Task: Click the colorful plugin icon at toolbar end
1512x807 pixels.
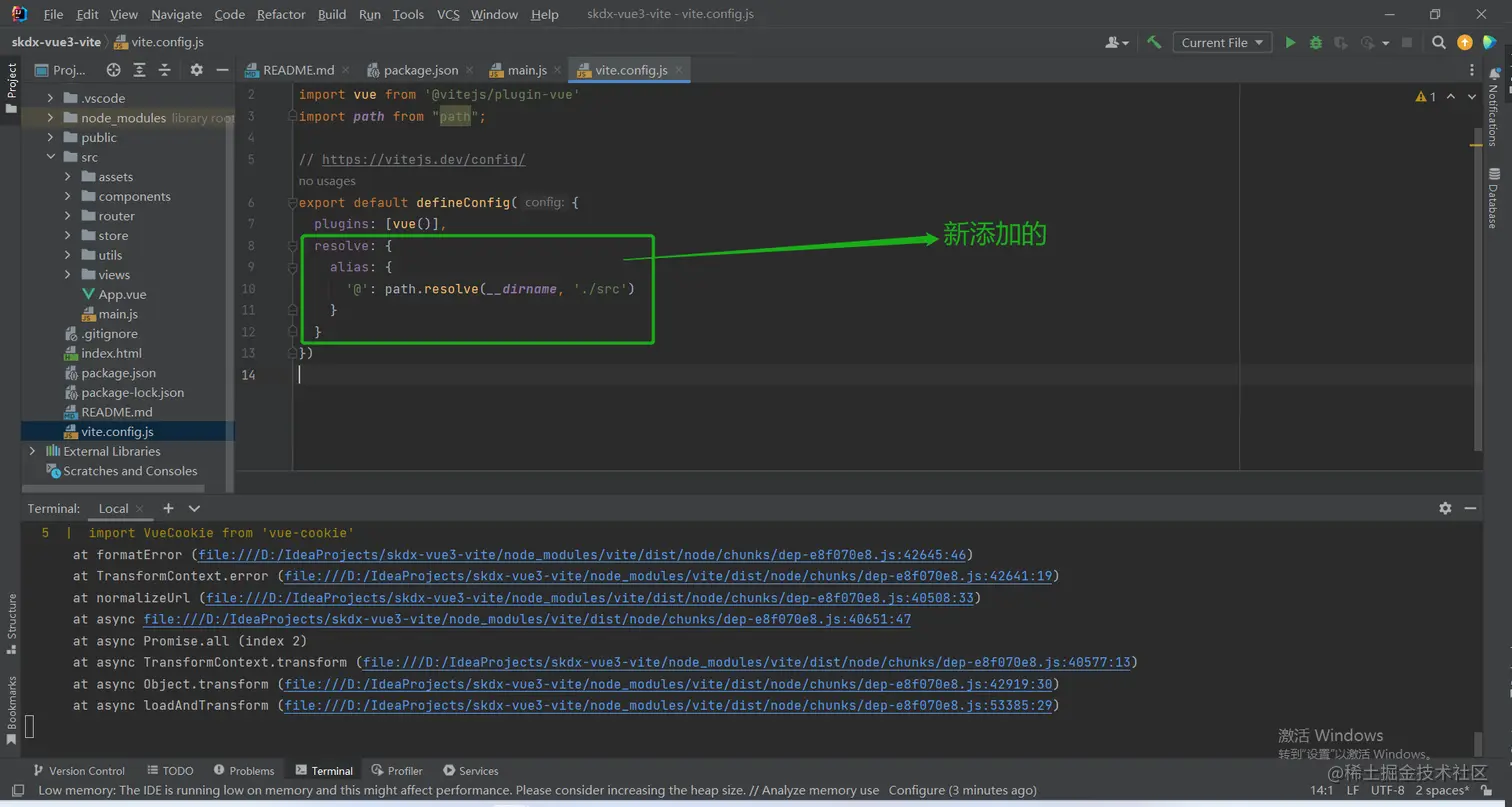Action: pyautogui.click(x=1490, y=42)
